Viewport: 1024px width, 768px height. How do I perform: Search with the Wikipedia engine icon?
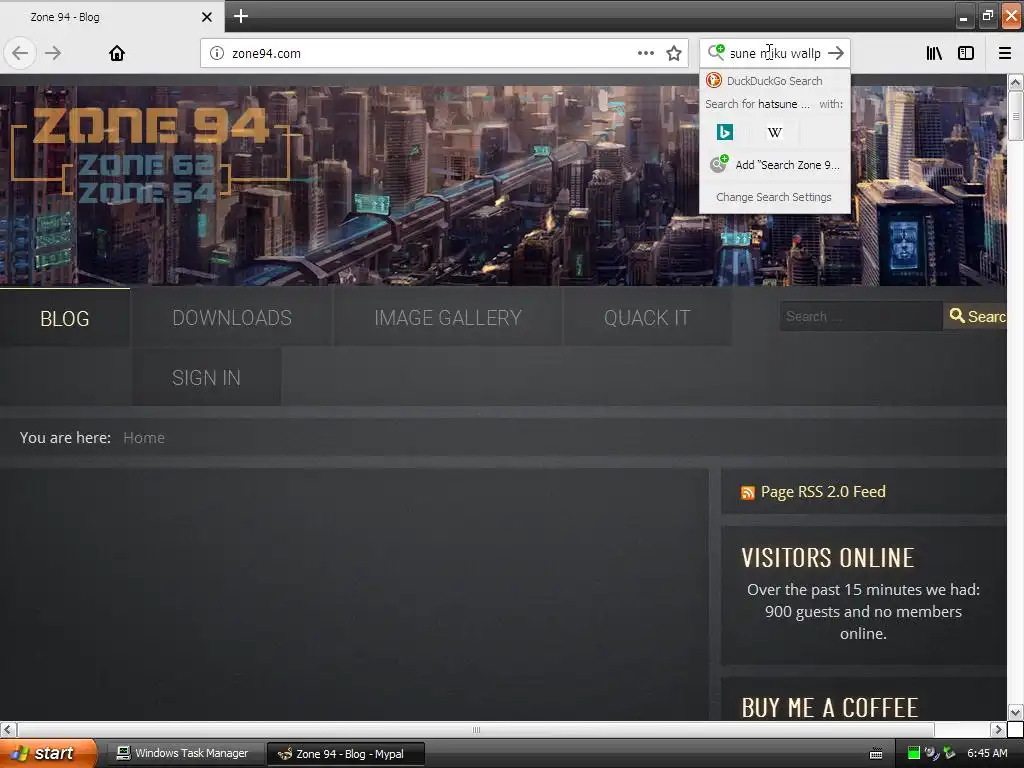(x=775, y=132)
